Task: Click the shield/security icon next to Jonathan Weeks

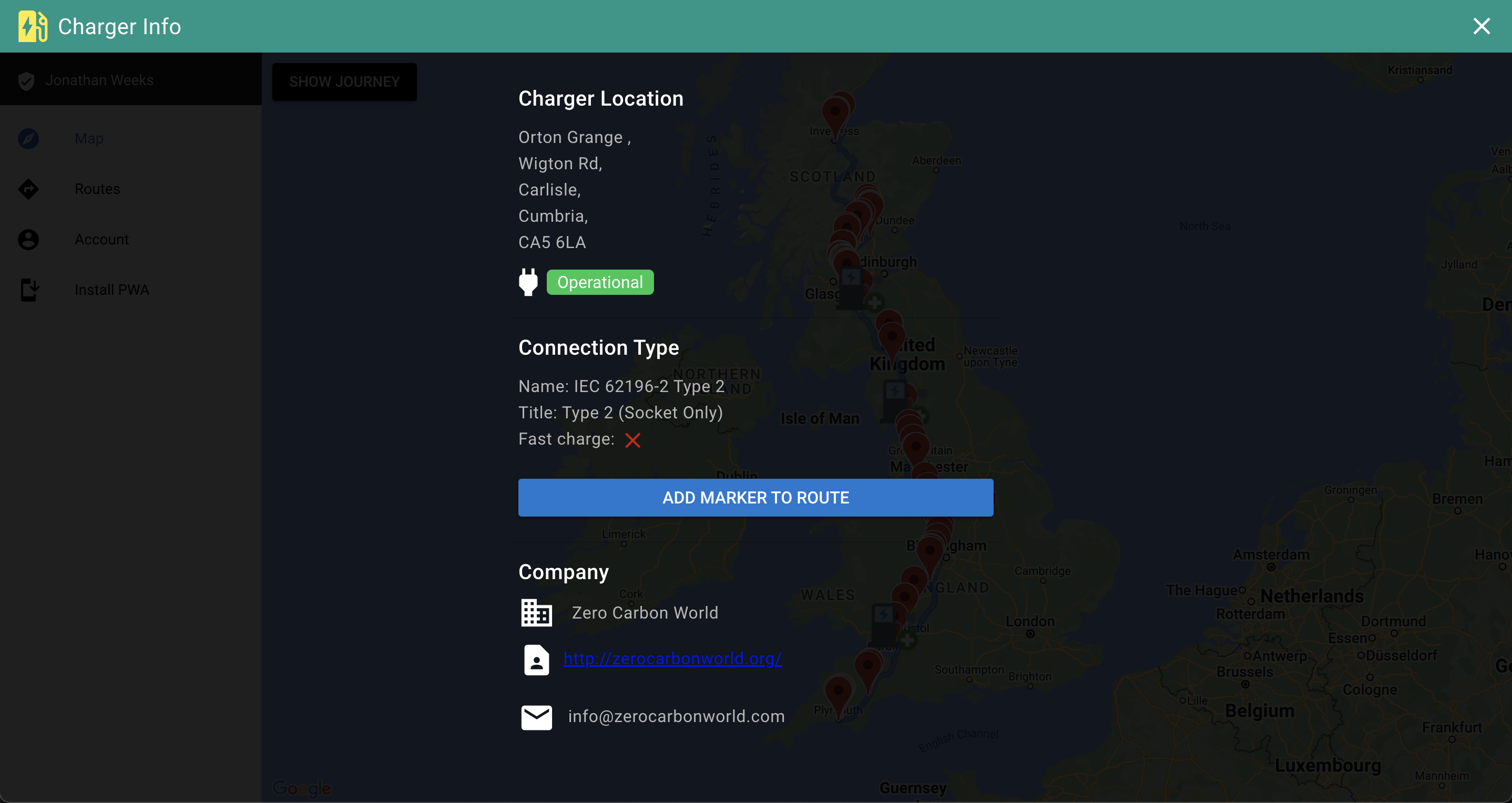Action: [x=27, y=80]
